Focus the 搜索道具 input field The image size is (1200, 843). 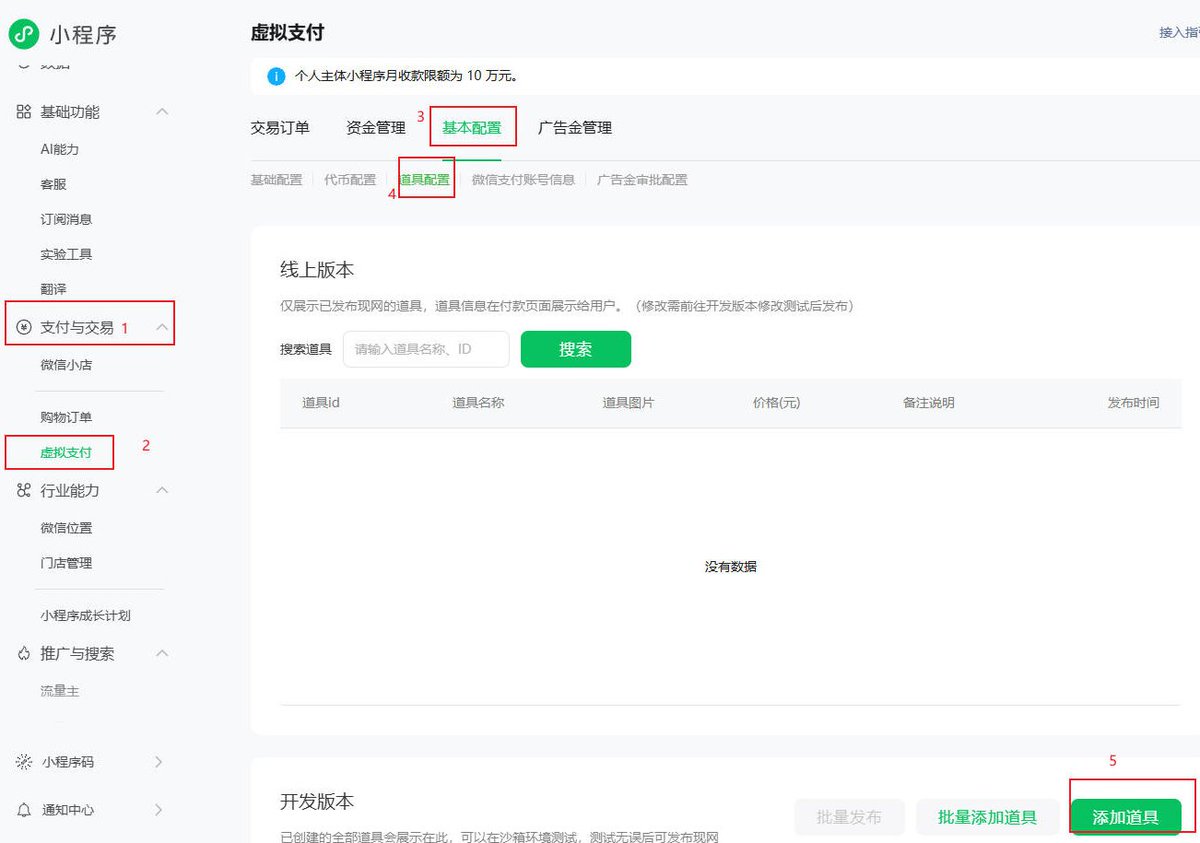pos(426,349)
